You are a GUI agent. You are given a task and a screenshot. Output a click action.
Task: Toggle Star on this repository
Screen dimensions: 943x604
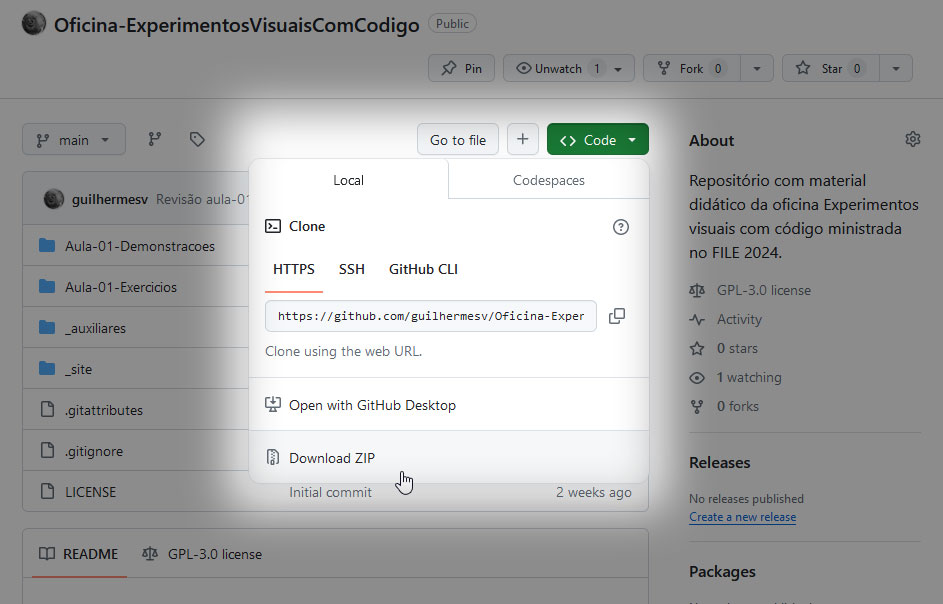tap(831, 69)
